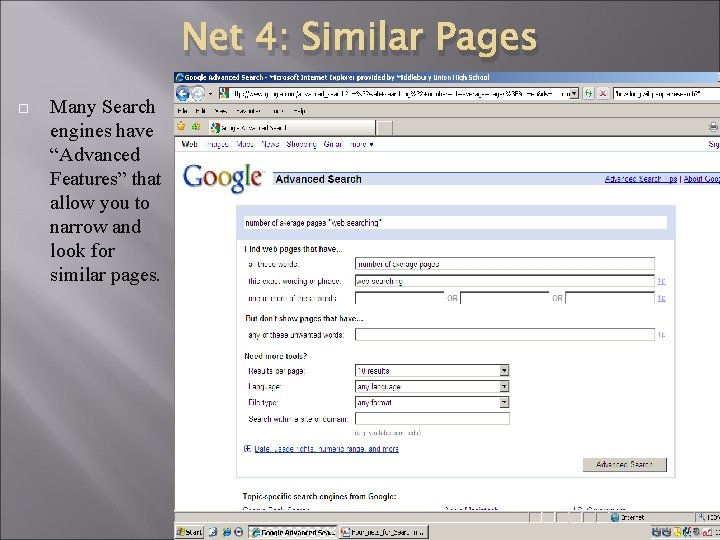Viewport: 720px width, 540px height.
Task: Click the 'this exact wording or phrase' field
Action: pos(504,281)
